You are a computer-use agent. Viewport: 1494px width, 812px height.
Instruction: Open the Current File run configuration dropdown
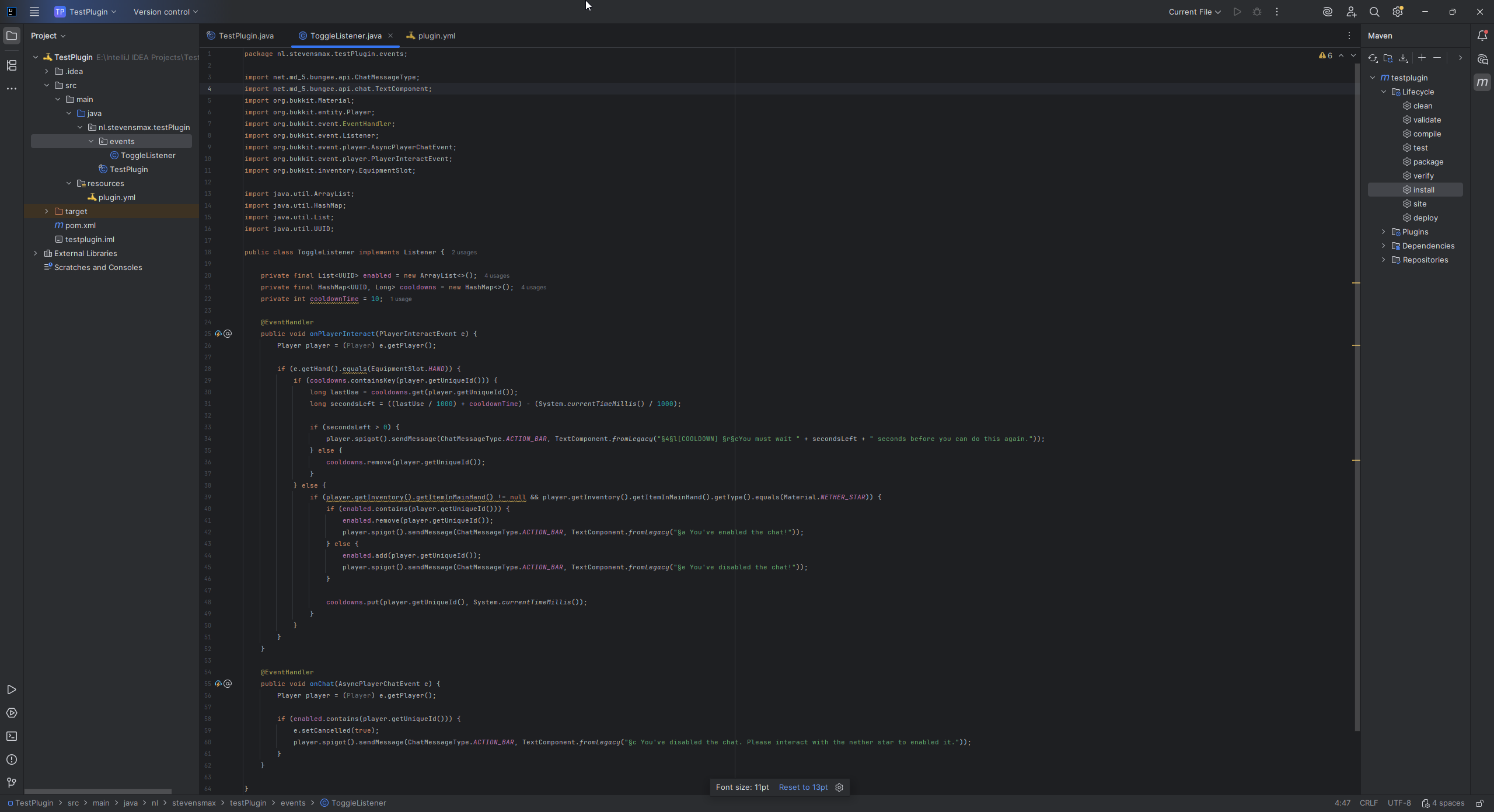coord(1194,12)
